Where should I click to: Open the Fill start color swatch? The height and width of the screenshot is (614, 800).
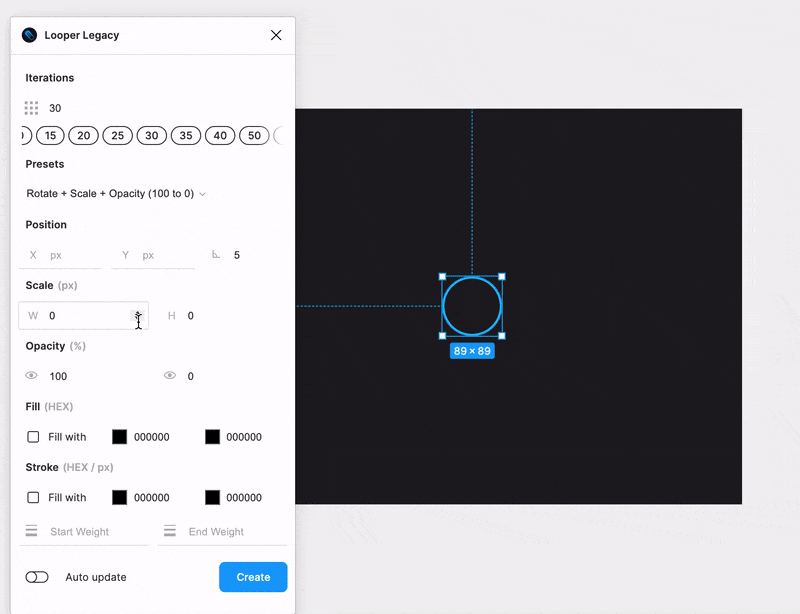point(119,437)
